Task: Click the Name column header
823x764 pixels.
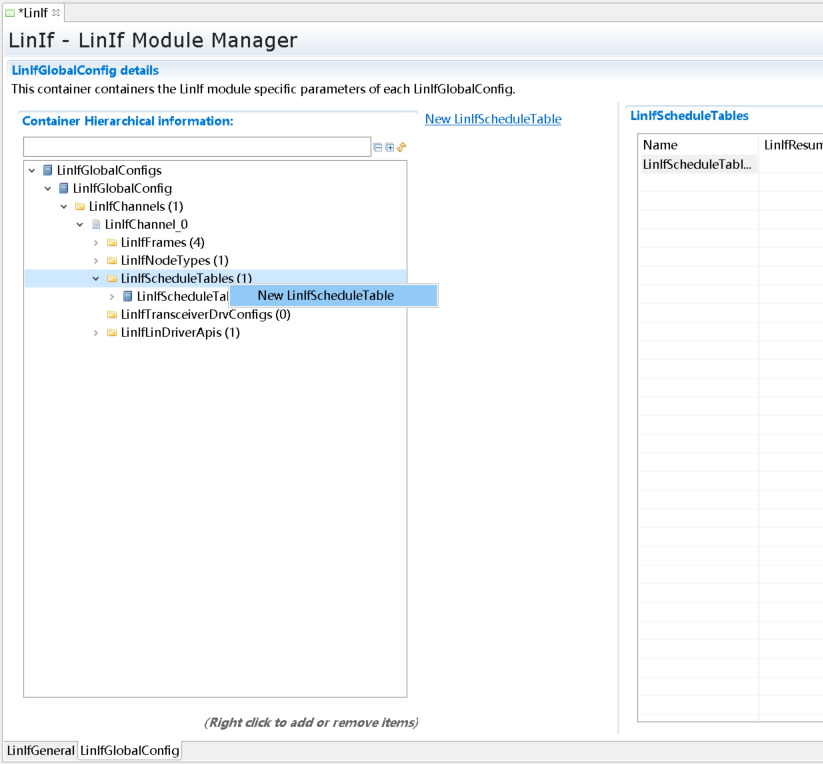Action: (698, 145)
